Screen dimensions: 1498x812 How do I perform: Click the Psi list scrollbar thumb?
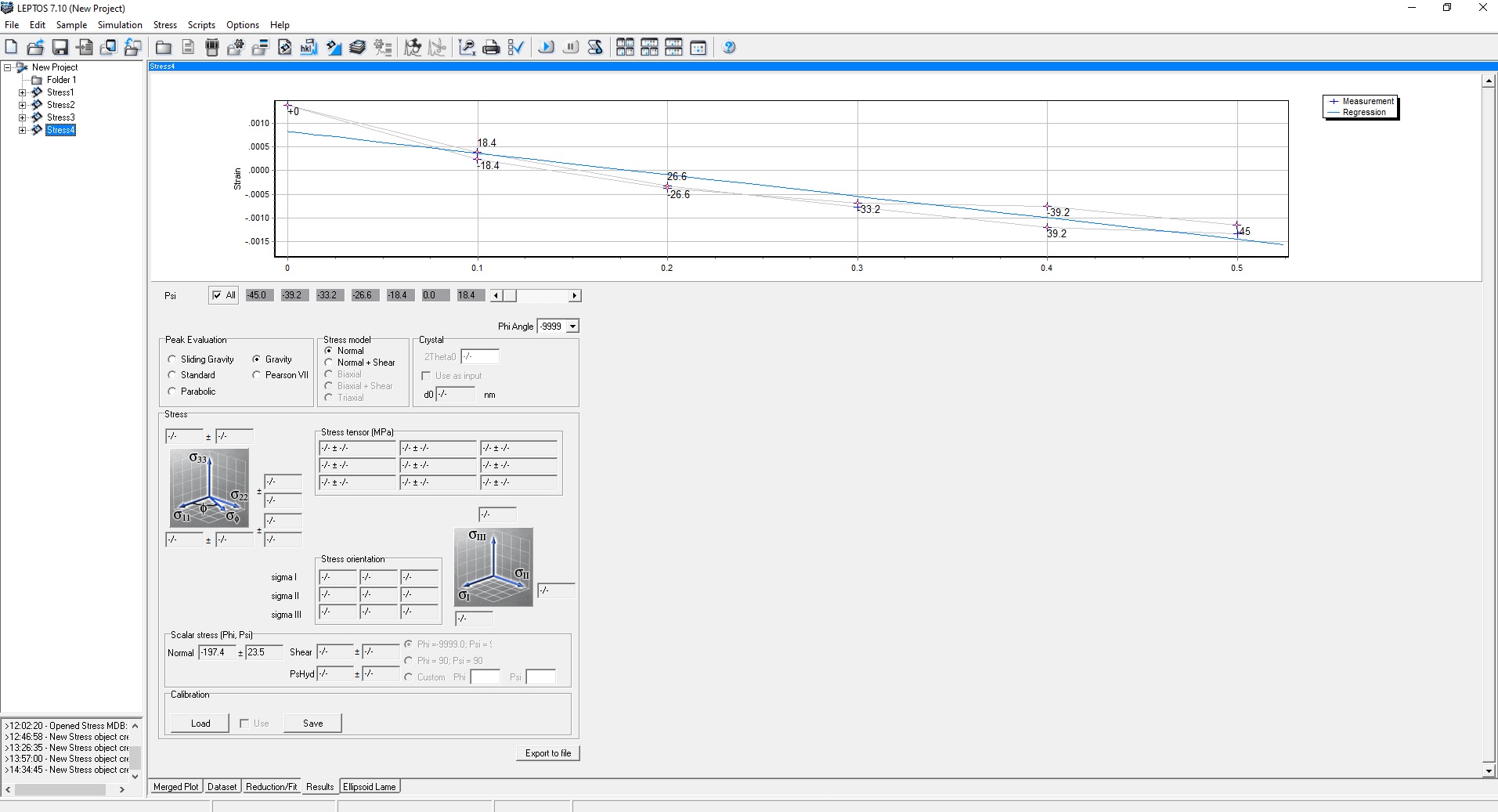point(510,295)
